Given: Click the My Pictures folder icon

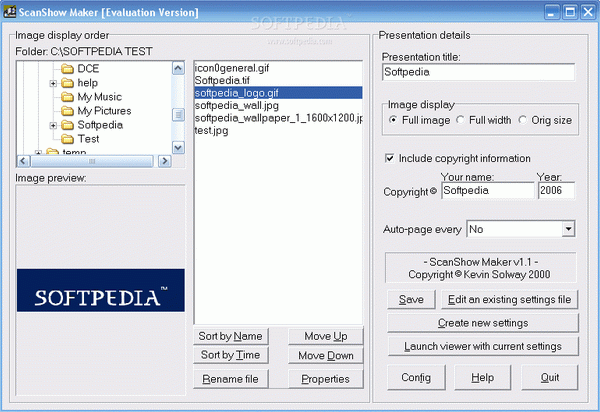Looking at the screenshot, I should click(x=67, y=111).
